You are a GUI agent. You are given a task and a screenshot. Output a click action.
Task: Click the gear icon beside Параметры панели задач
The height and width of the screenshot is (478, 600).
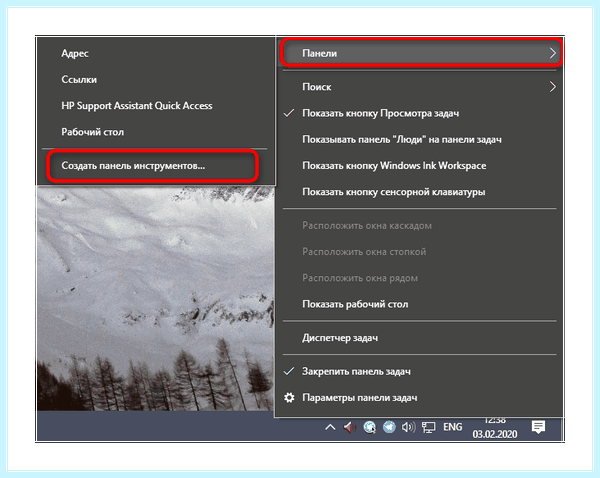[289, 398]
